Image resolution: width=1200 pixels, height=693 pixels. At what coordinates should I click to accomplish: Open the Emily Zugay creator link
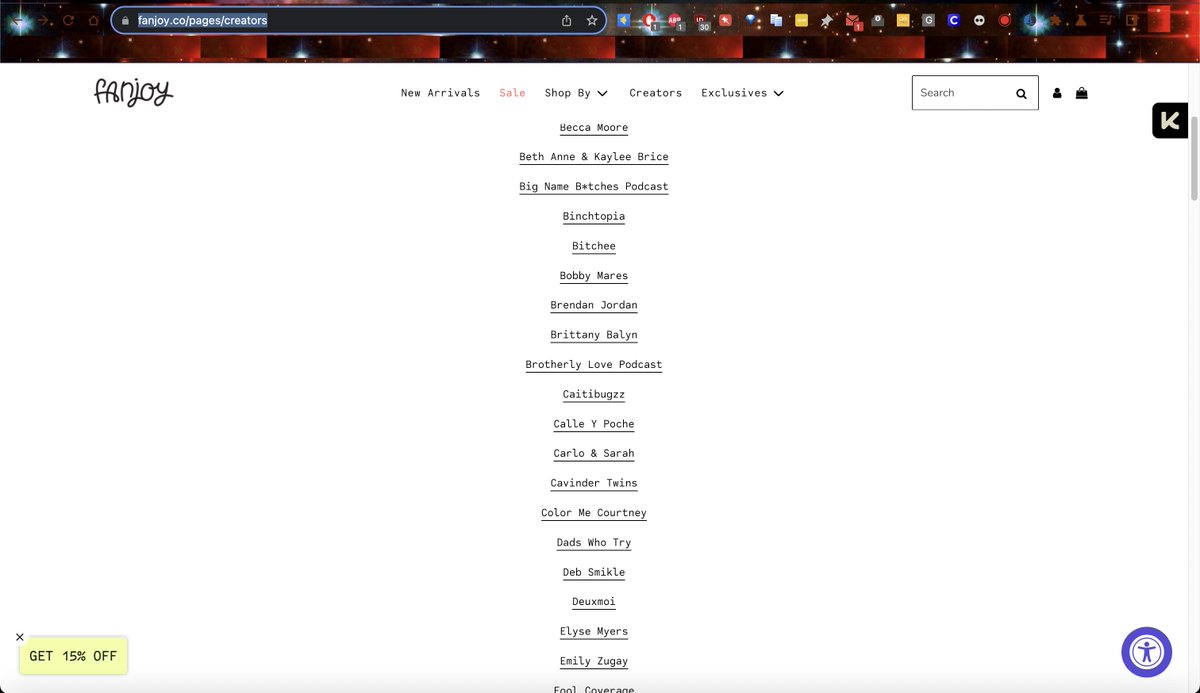click(x=594, y=661)
